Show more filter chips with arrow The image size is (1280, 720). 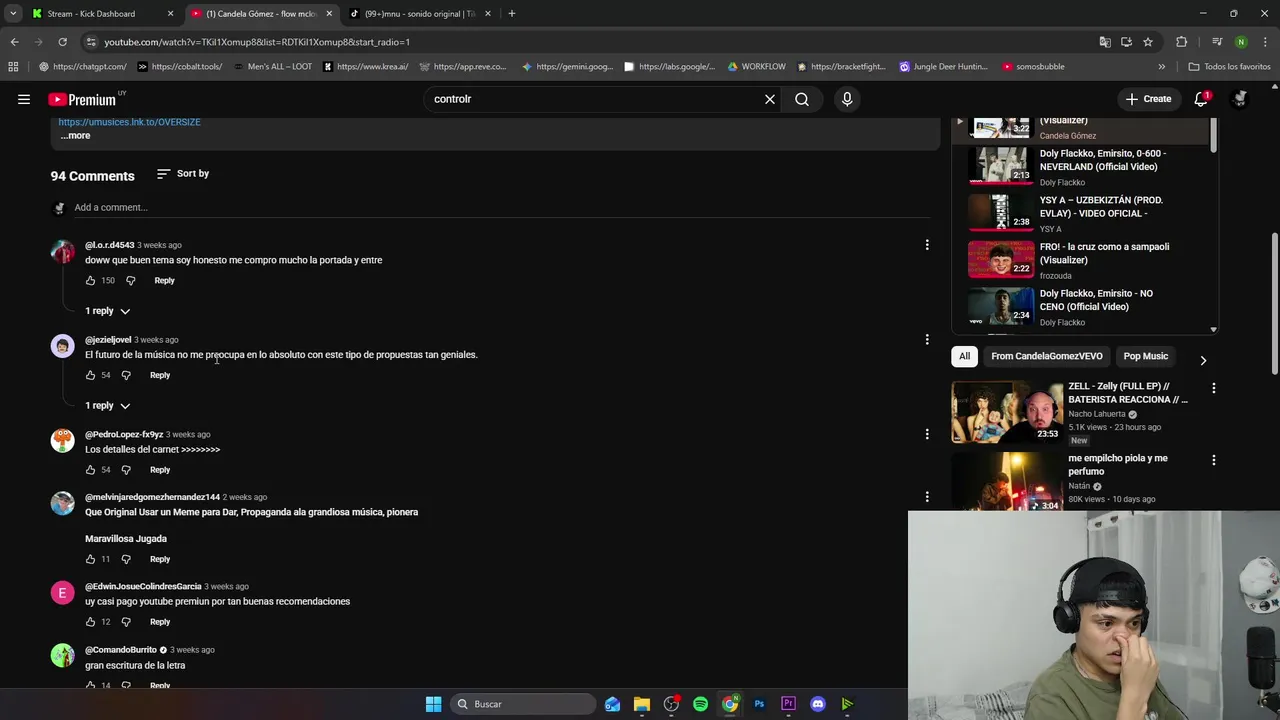pyautogui.click(x=1203, y=360)
